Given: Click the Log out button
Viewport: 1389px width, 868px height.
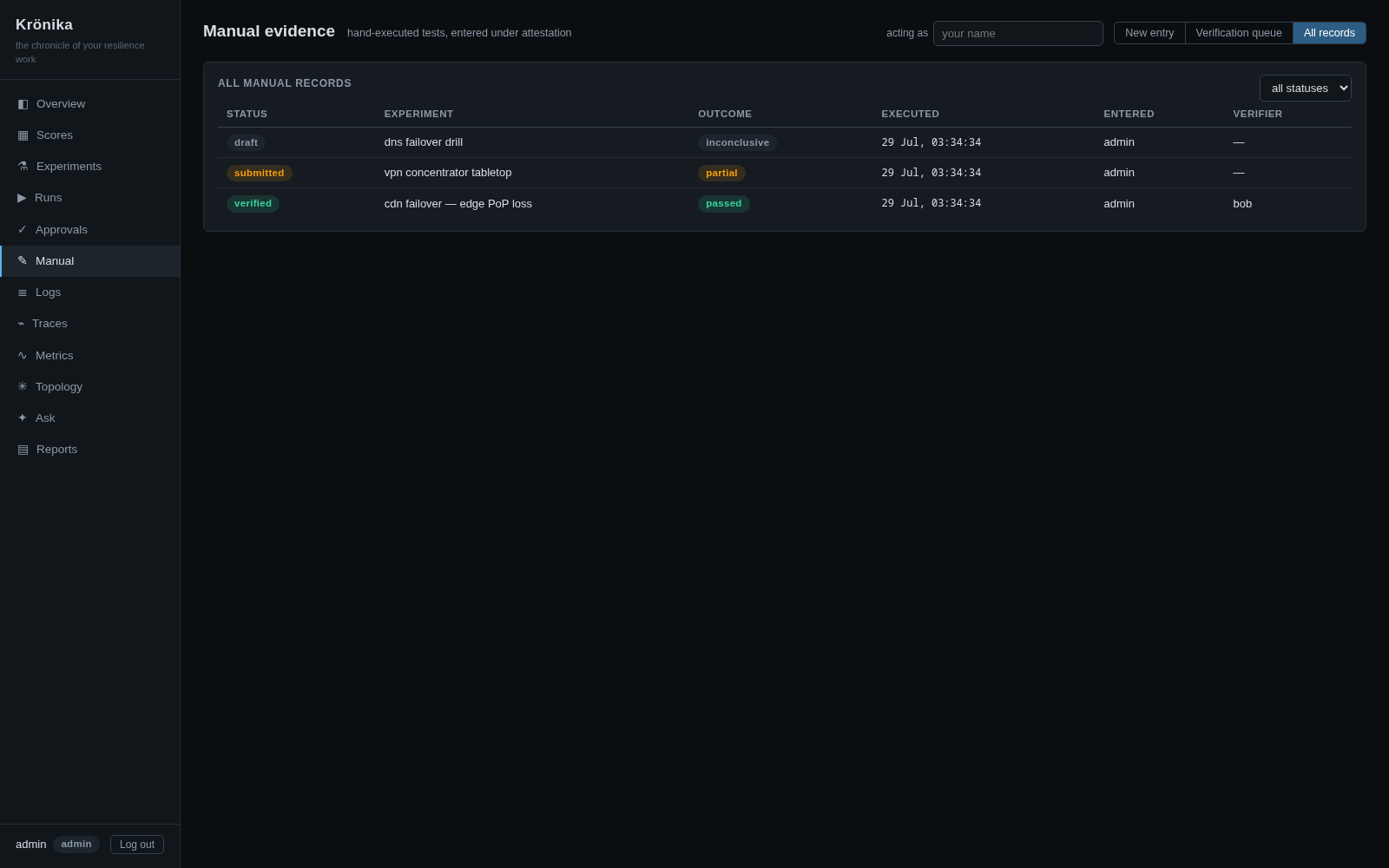Looking at the screenshot, I should click(x=137, y=845).
